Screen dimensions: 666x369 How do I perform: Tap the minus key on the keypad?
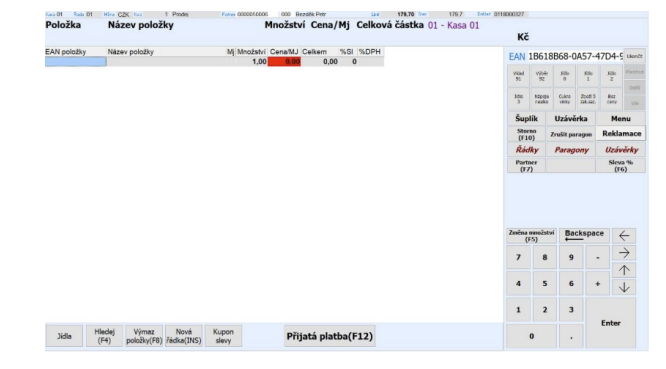(597, 257)
